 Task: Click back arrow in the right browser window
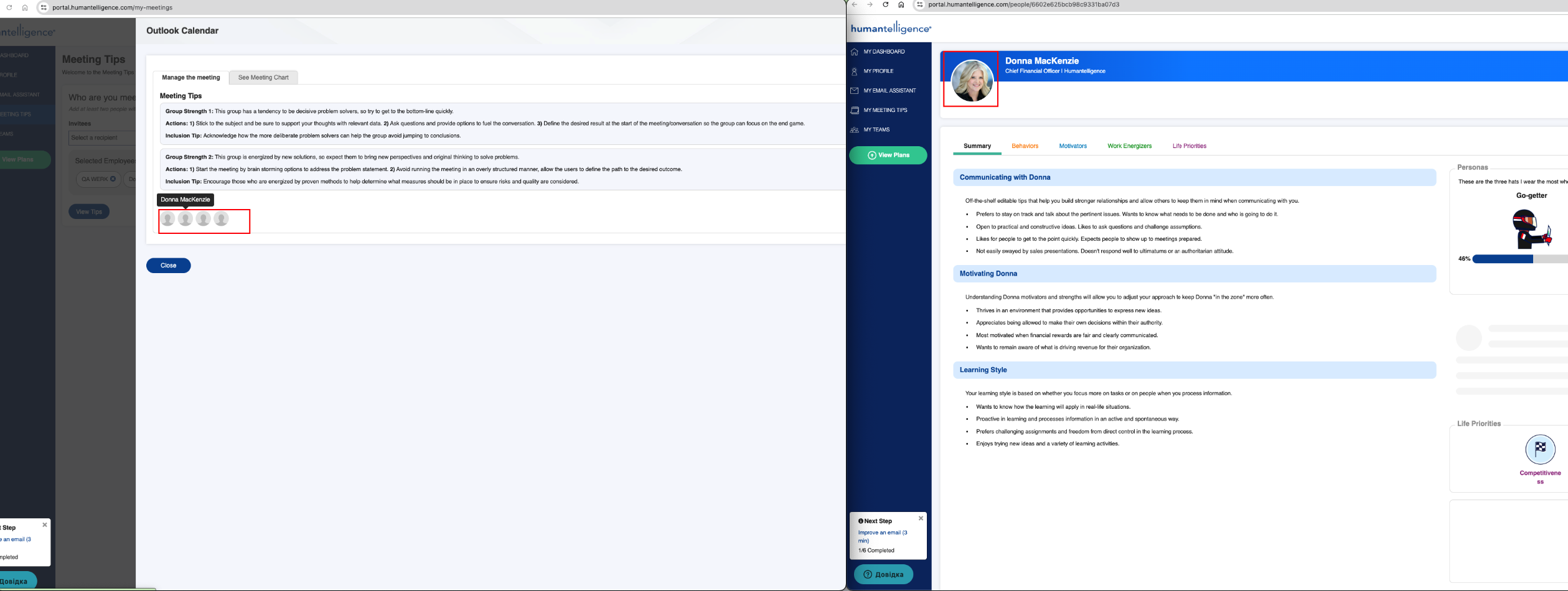855,4
